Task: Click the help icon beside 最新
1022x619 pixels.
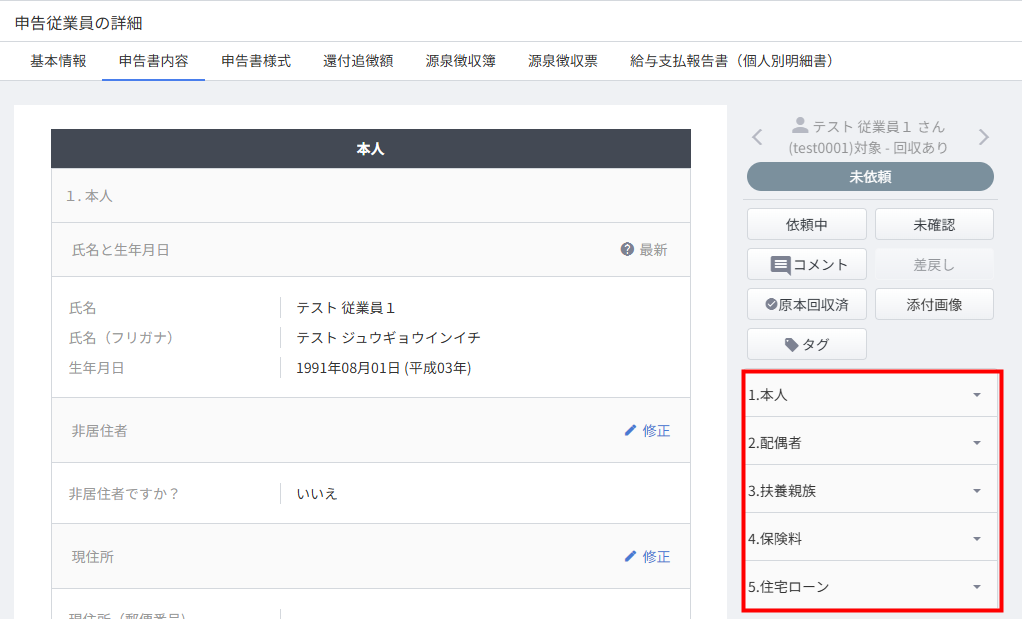Action: pos(627,249)
